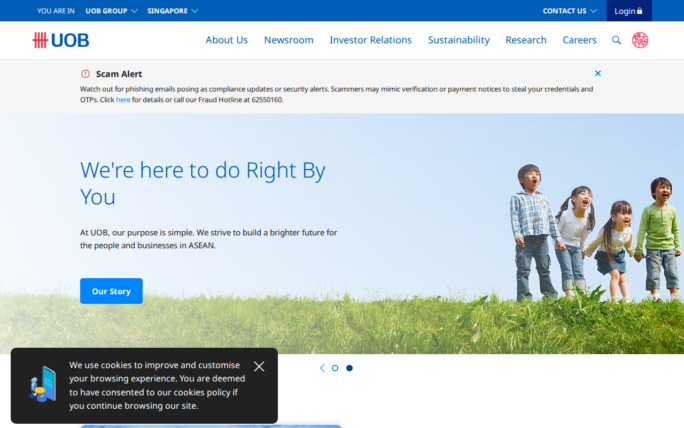The height and width of the screenshot is (428, 684).
Task: Expand the Singapore country dropdown
Action: 172,11
